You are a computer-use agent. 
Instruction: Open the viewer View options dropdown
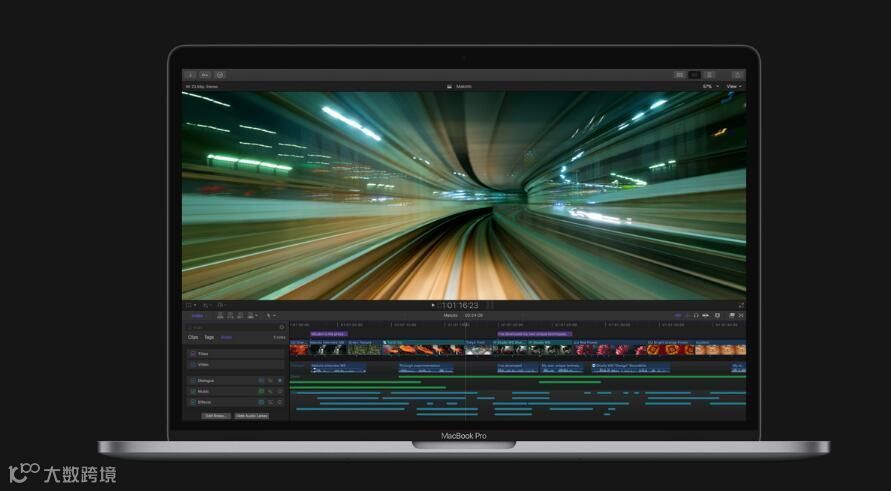734,86
